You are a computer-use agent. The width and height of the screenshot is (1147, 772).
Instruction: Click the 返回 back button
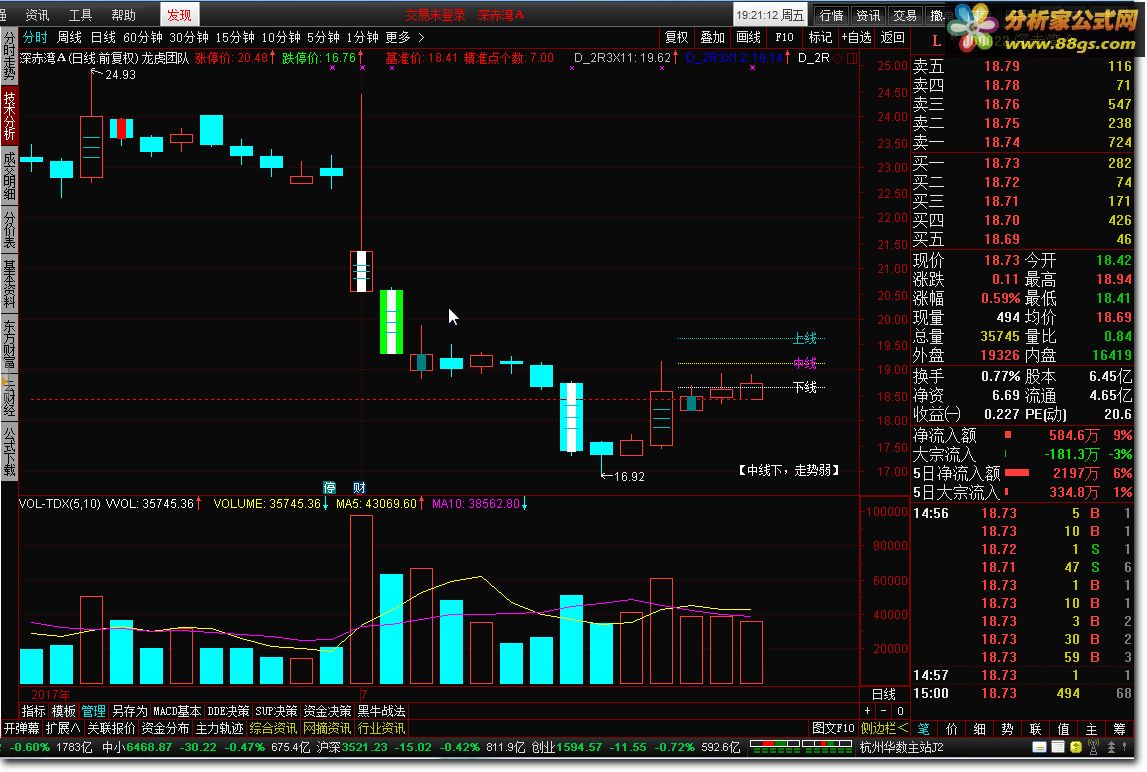892,37
